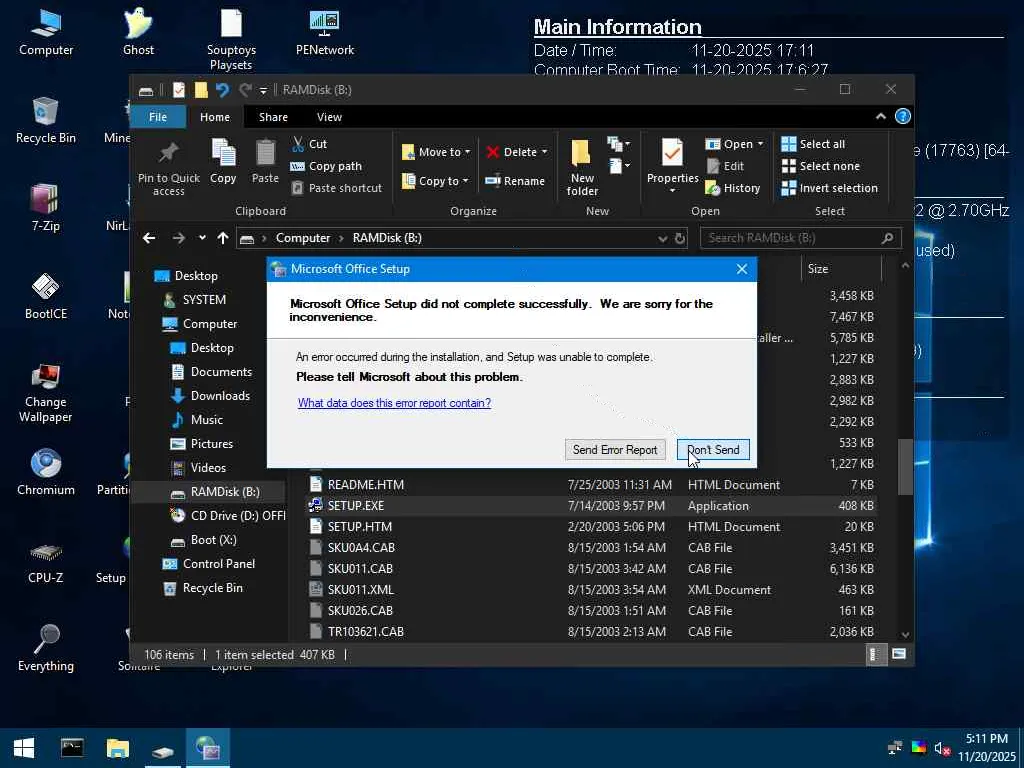
Task: Click the Size column header
Action: (x=840, y=268)
